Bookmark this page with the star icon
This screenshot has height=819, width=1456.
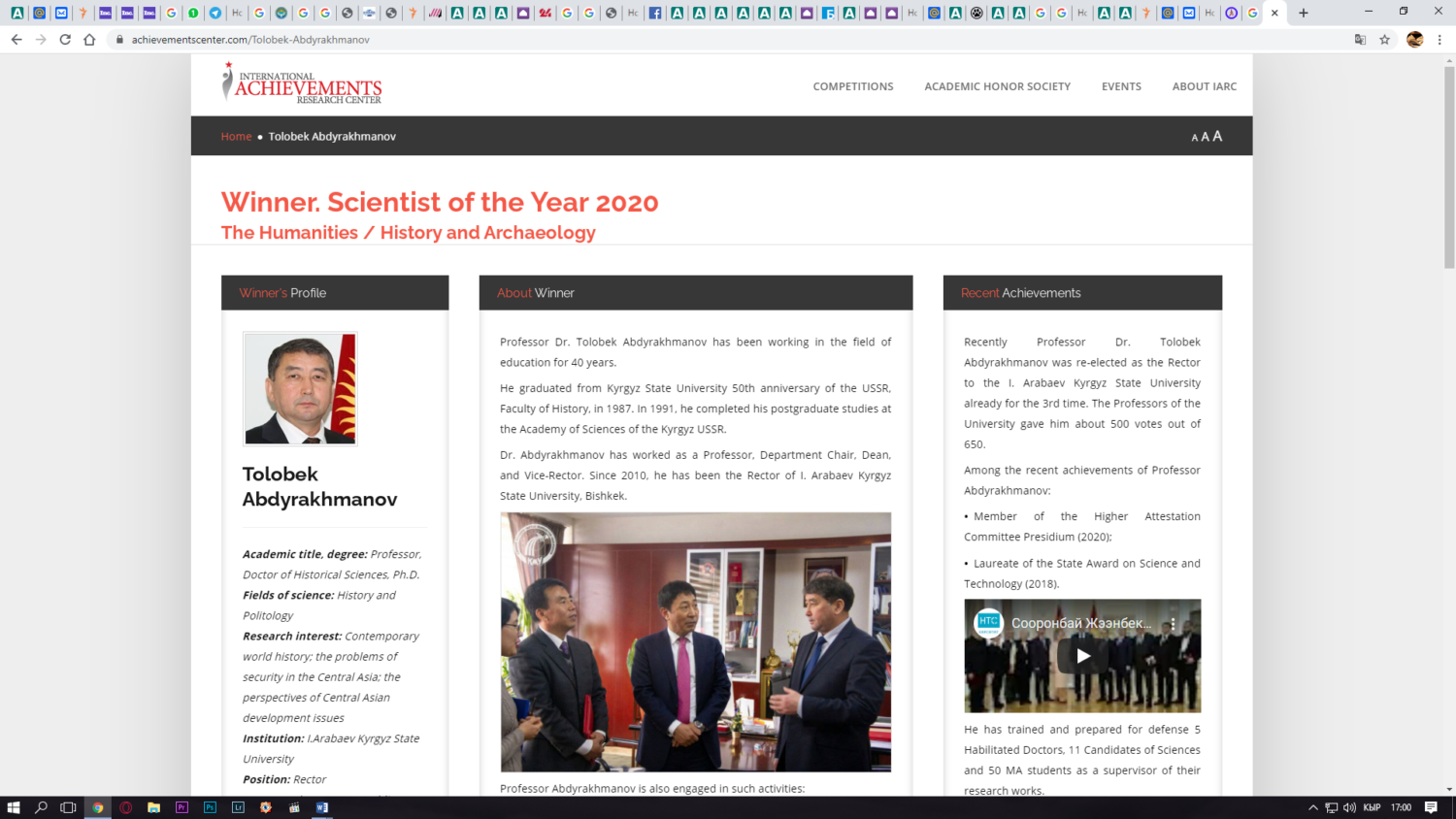click(x=1385, y=40)
